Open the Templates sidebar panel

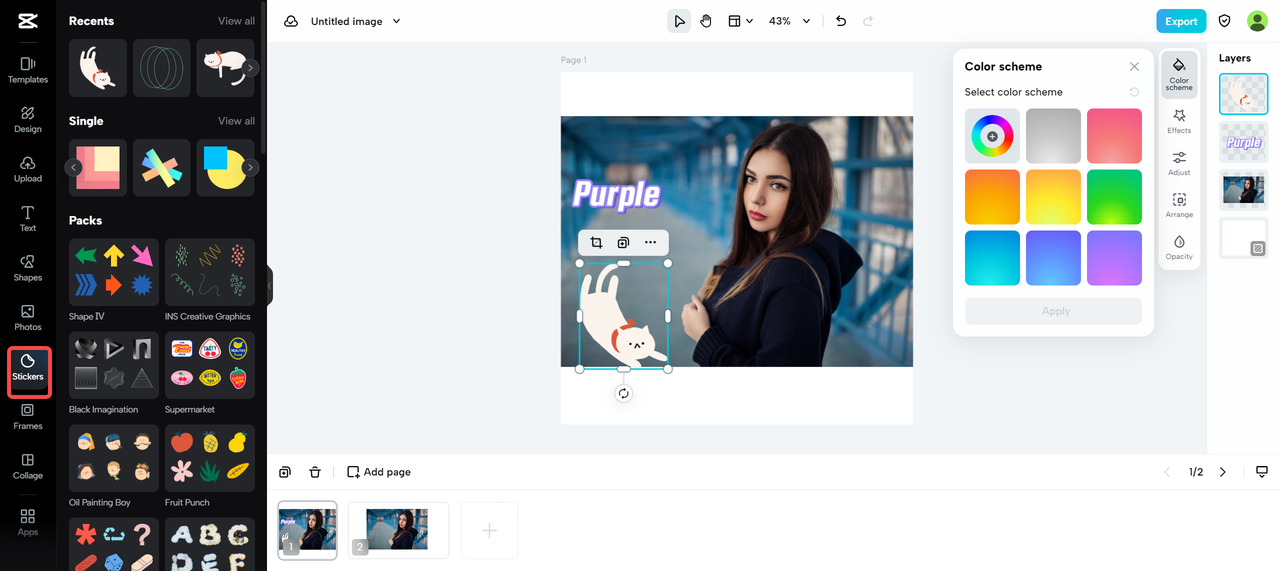pos(28,70)
